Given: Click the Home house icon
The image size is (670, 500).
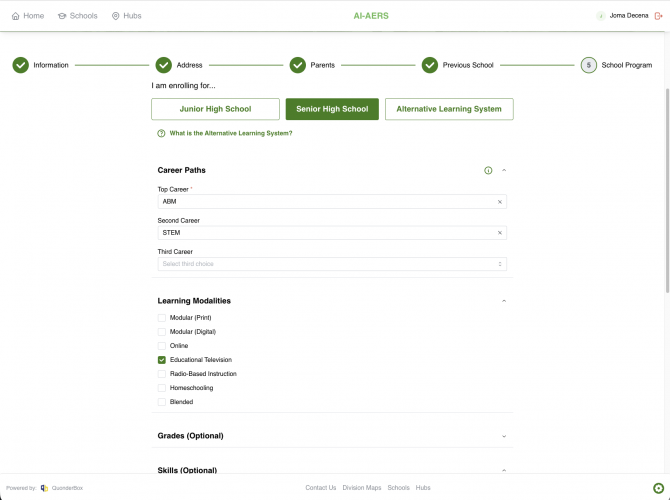Looking at the screenshot, I should click(15, 16).
